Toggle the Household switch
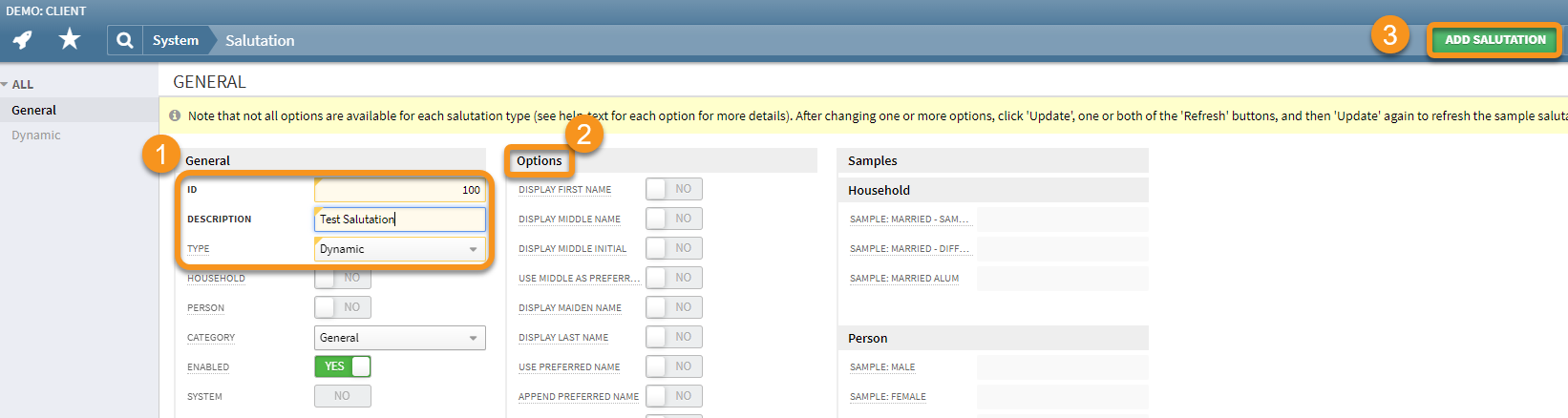Image resolution: width=1568 pixels, height=418 pixels. click(x=342, y=279)
